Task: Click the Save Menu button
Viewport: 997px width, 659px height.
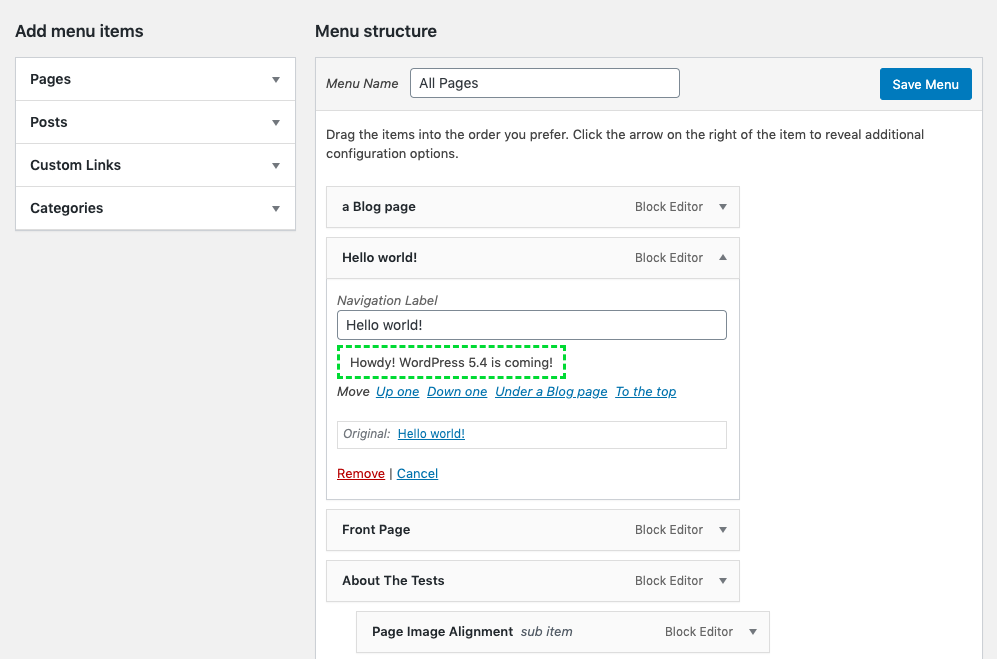Action: click(x=925, y=84)
